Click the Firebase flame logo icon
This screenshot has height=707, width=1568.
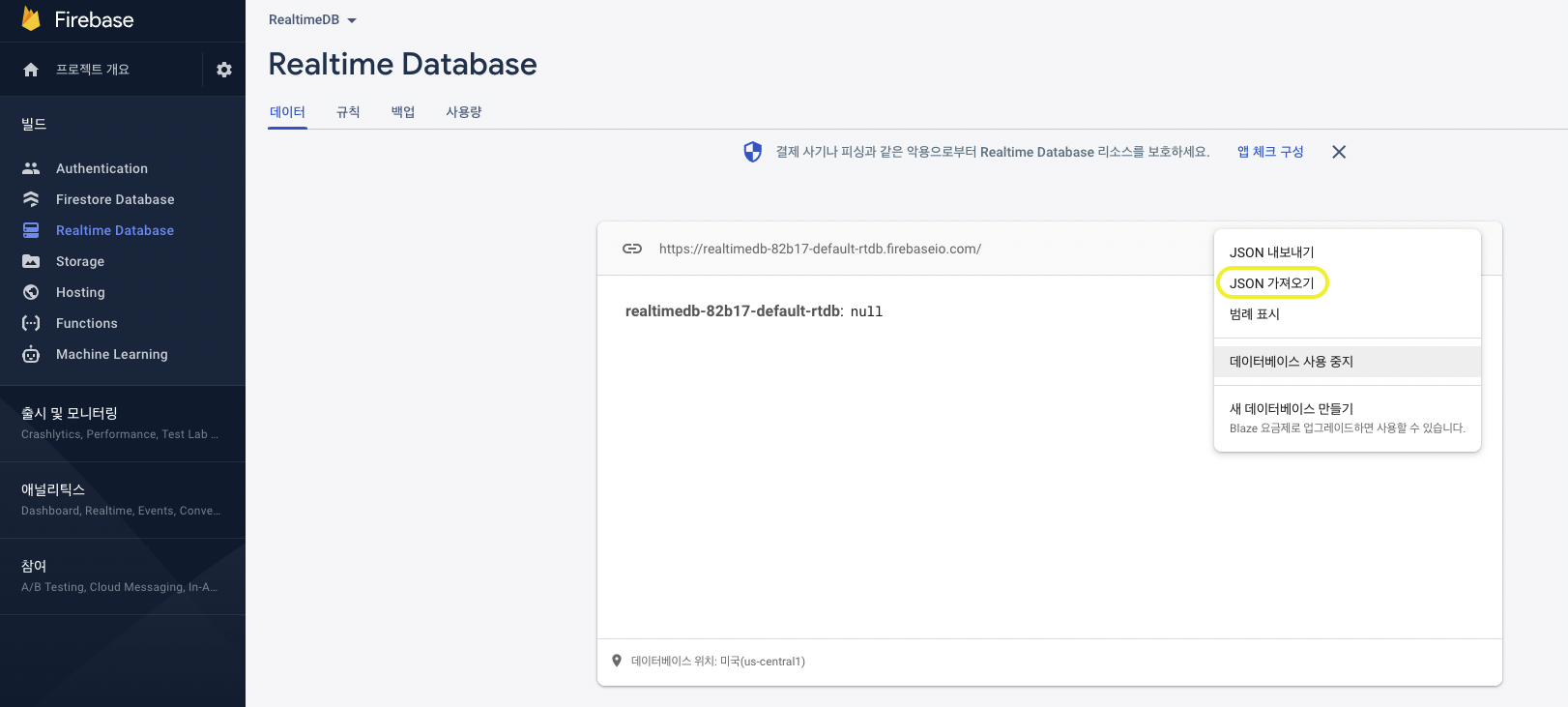[31, 19]
